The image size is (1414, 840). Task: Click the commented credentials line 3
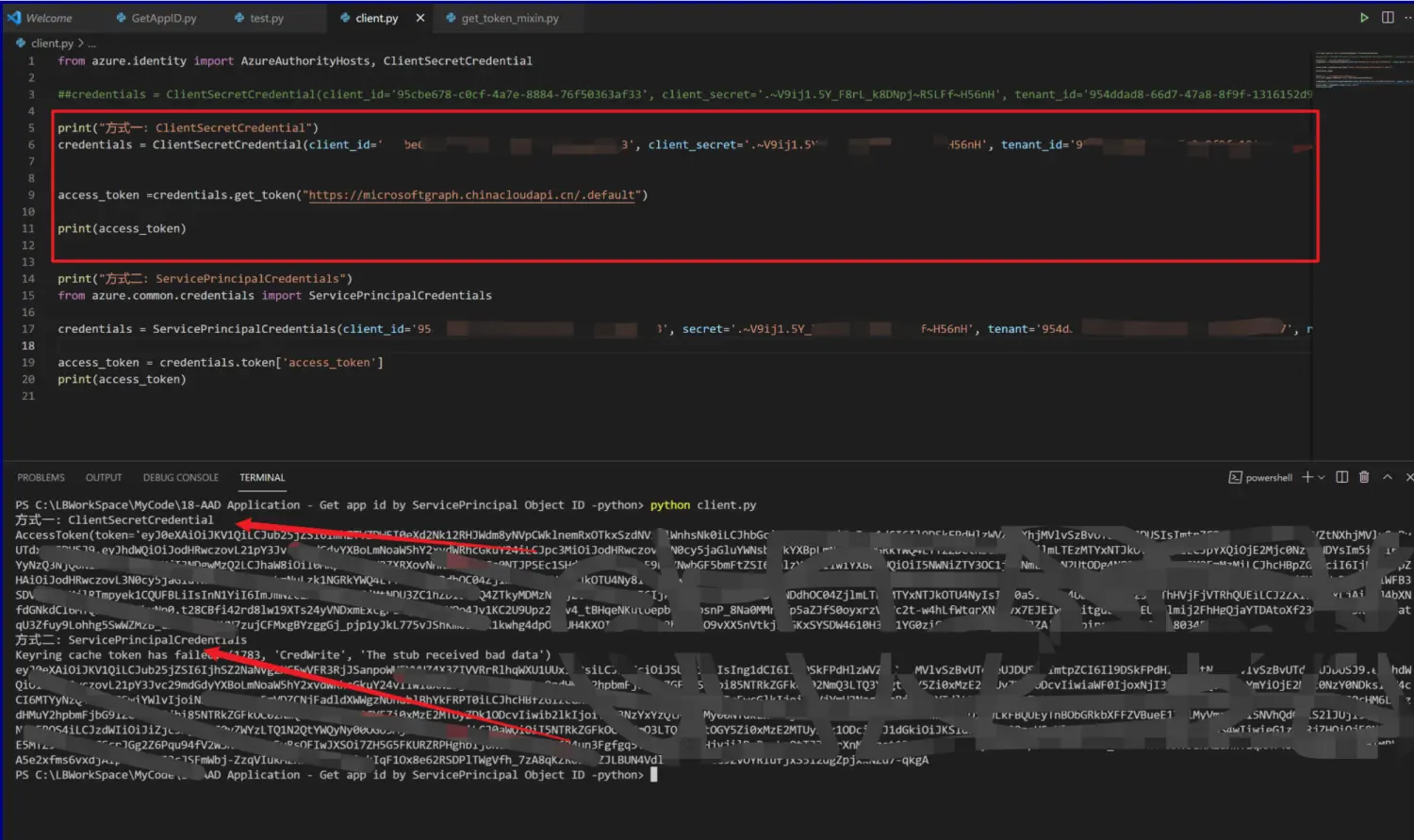684,94
